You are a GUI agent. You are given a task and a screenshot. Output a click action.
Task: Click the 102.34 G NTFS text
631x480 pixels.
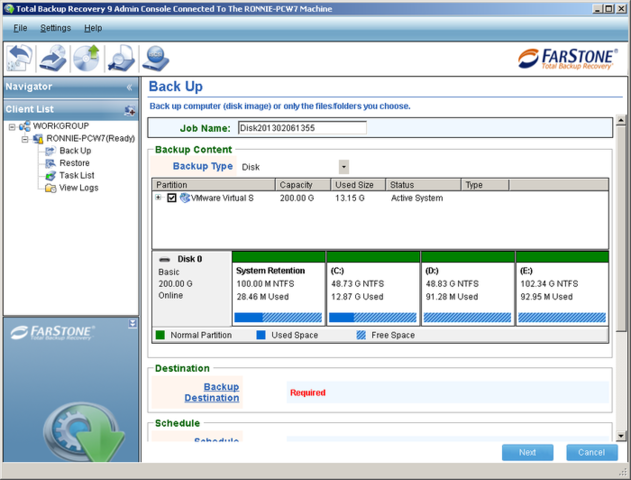[x=549, y=284]
